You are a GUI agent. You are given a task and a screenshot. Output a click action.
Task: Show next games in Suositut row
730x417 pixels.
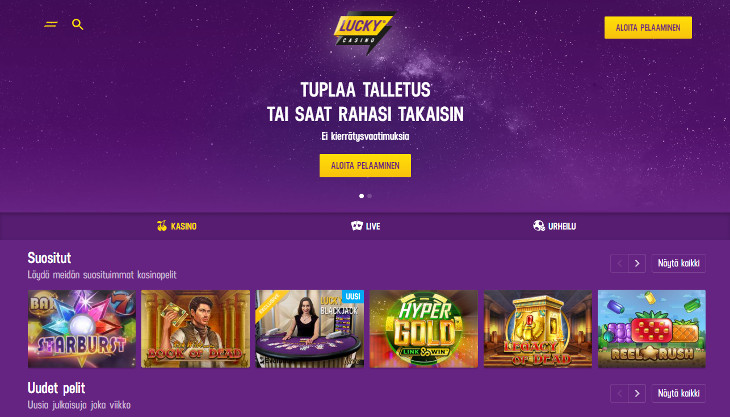(x=637, y=263)
